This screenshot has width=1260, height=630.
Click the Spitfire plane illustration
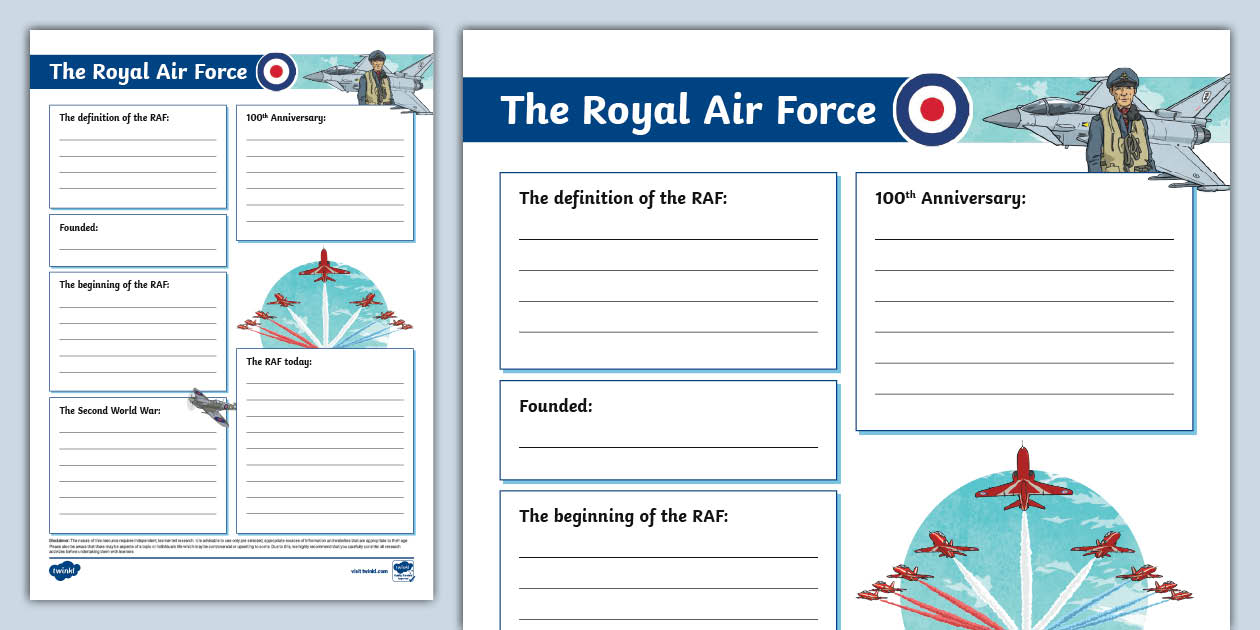pos(212,405)
